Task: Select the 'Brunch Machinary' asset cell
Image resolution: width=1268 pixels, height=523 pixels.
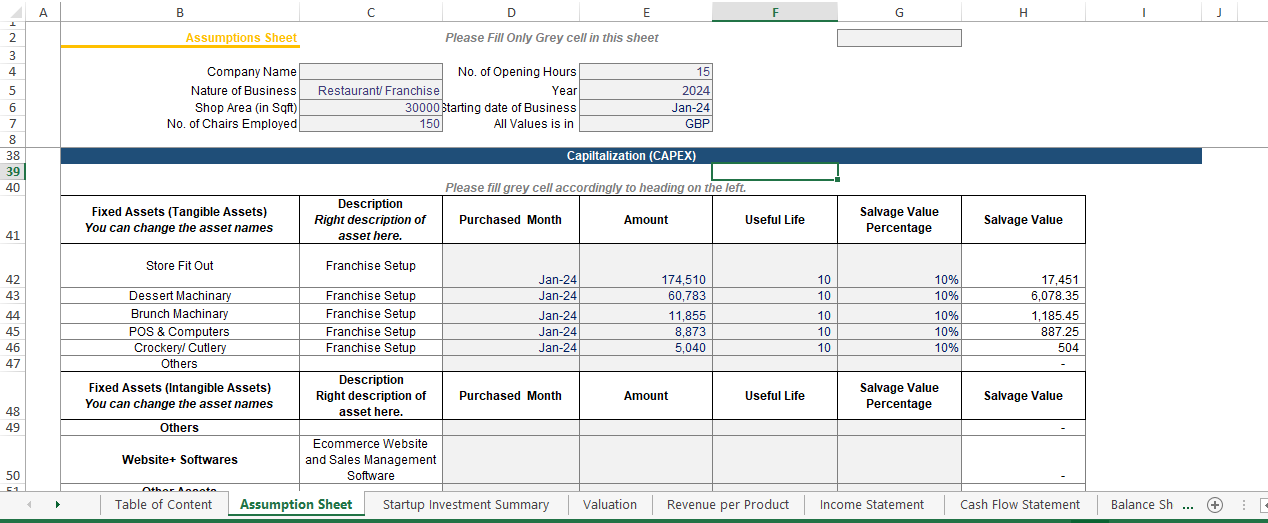Action: [x=180, y=314]
